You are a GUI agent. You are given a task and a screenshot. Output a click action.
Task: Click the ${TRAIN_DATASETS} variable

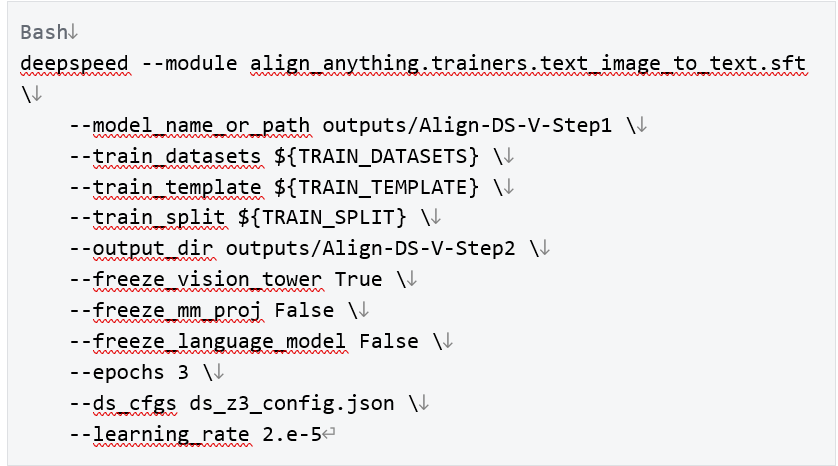tap(376, 157)
